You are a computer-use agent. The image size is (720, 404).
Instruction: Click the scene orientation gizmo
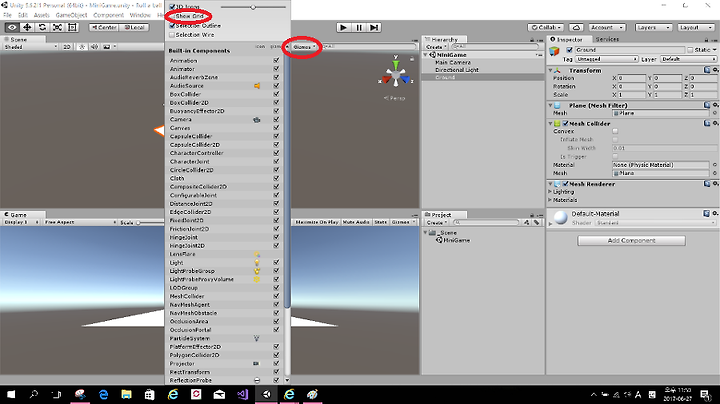coord(395,76)
